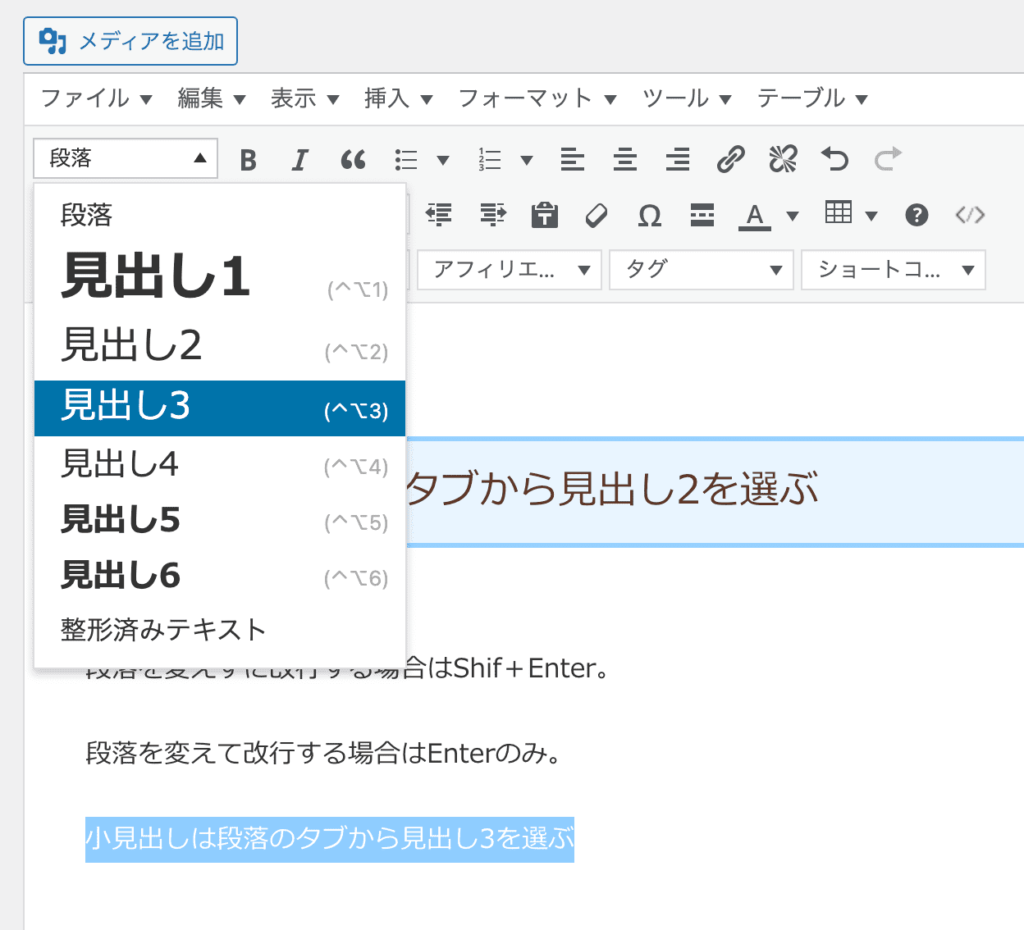Viewport: 1024px width, 930px height.
Task: Remove link using the broken-chain icon
Action: (x=783, y=159)
